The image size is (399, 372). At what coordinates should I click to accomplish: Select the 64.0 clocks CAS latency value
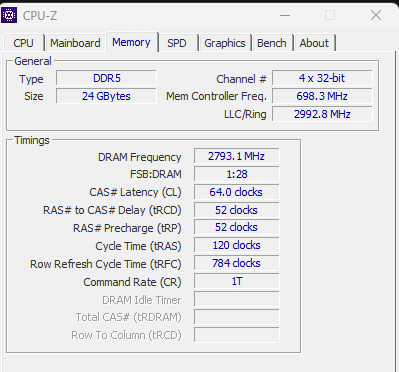click(x=237, y=192)
